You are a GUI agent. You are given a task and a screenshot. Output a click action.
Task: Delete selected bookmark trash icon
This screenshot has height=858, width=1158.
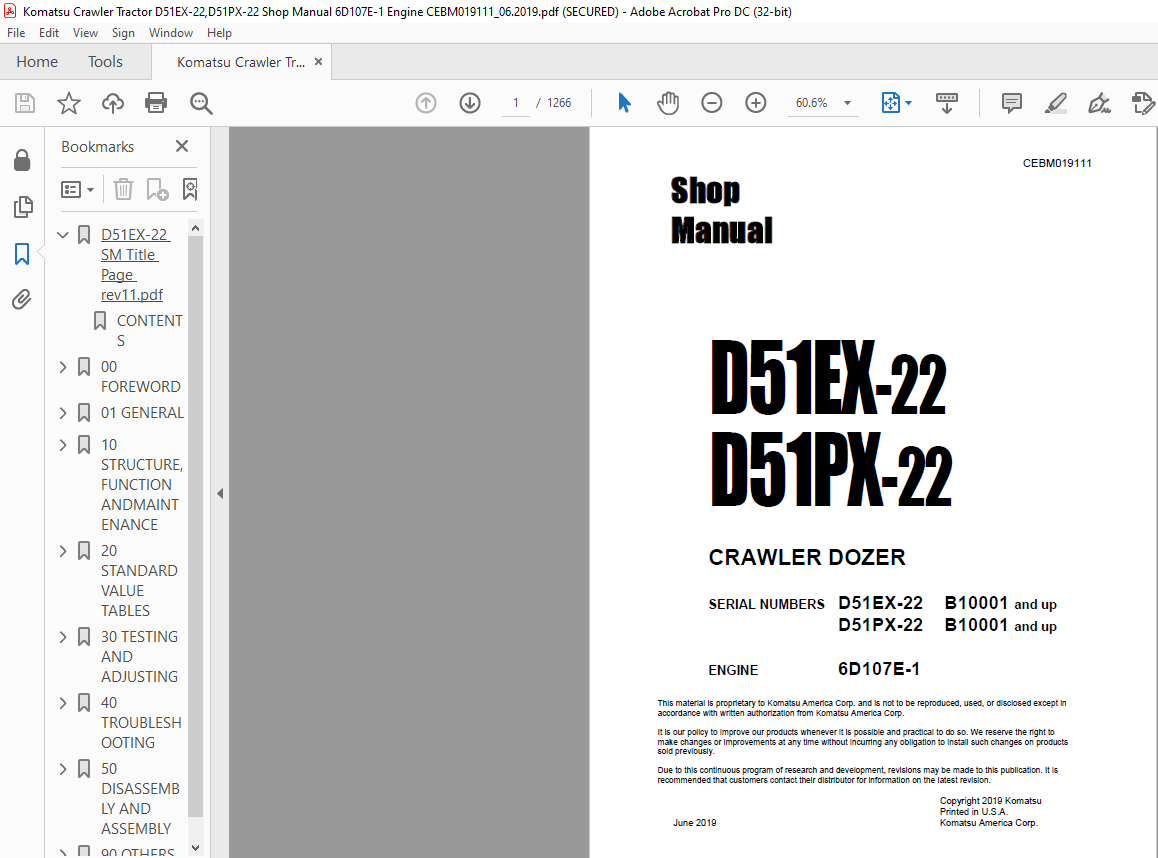pyautogui.click(x=123, y=190)
